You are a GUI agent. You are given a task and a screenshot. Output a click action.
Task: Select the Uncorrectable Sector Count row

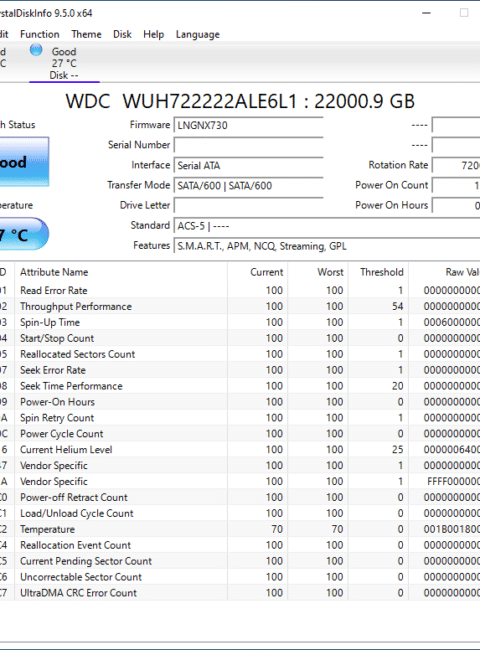[x=240, y=577]
